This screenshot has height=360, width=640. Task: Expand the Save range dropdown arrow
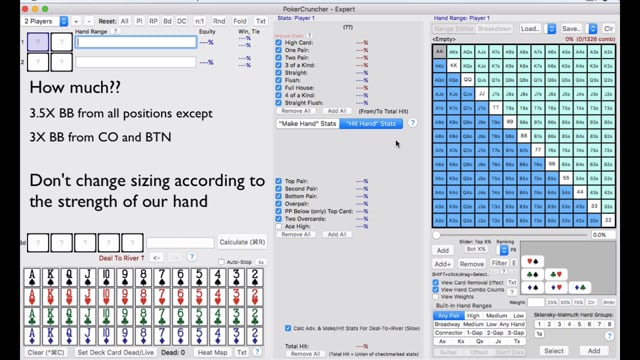pos(593,29)
